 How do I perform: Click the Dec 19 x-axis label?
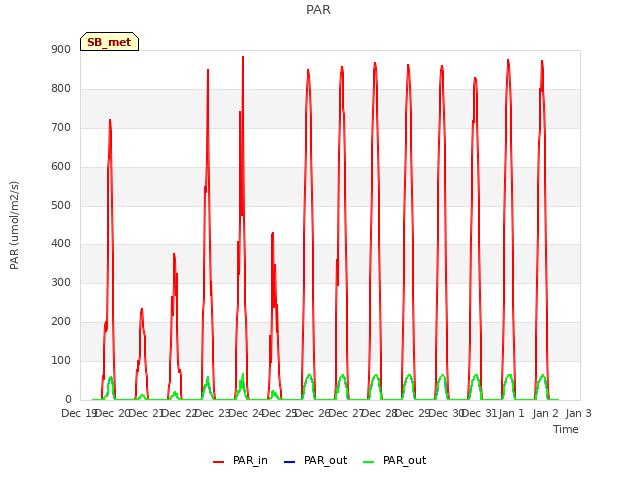(79, 413)
